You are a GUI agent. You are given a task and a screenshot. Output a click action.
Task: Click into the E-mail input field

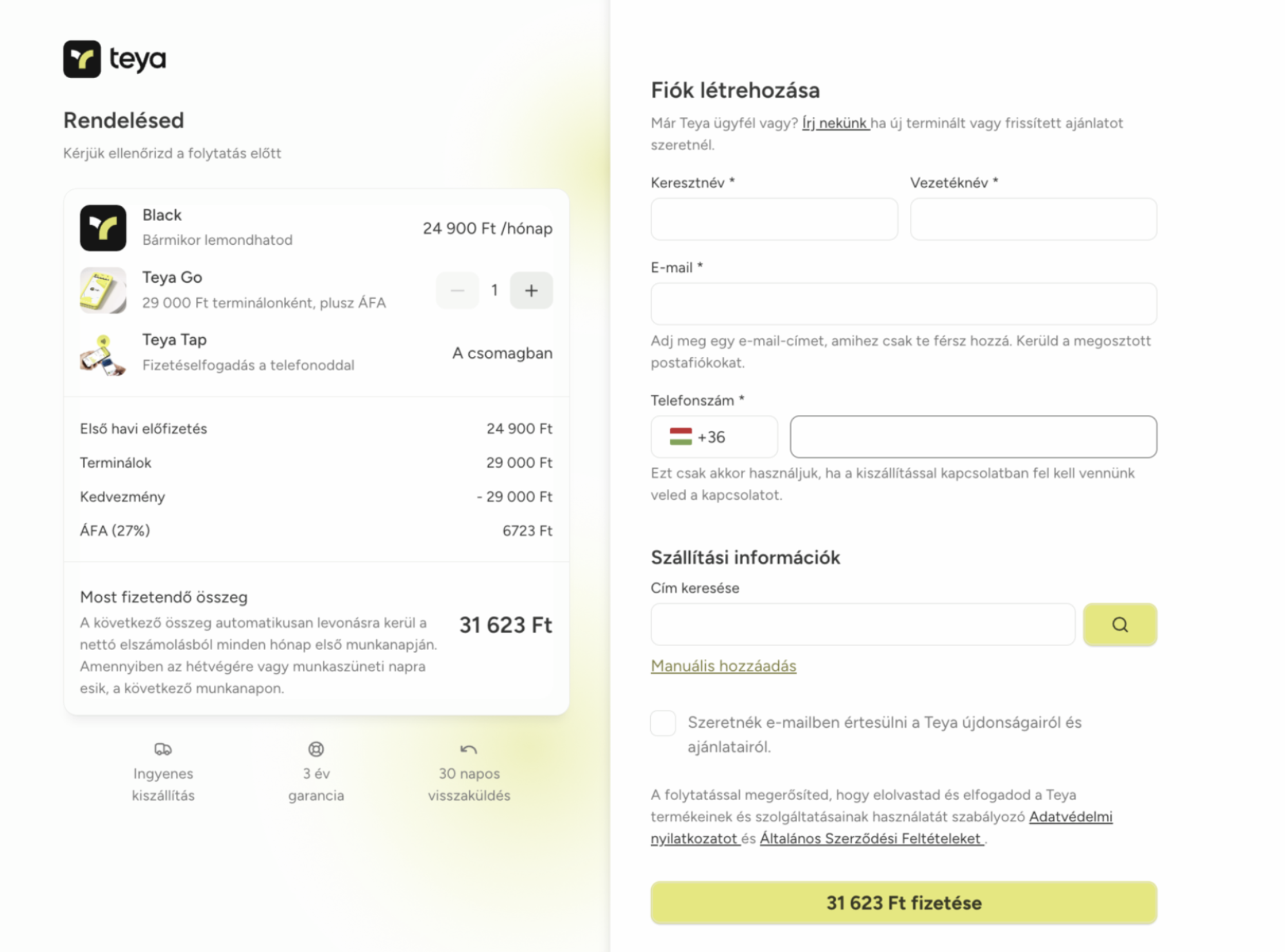click(903, 304)
